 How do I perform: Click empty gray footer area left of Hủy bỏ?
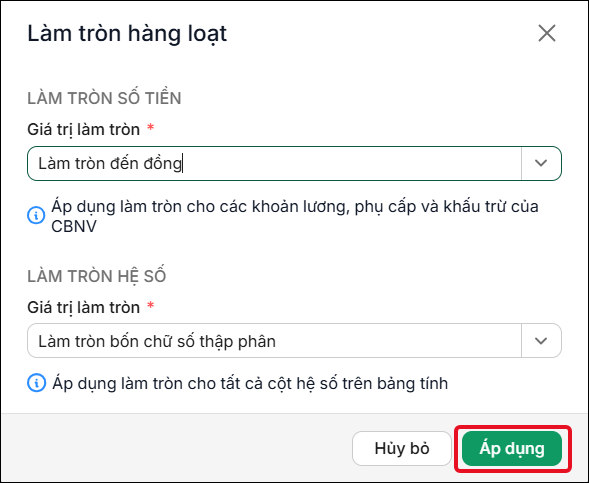pos(177,448)
